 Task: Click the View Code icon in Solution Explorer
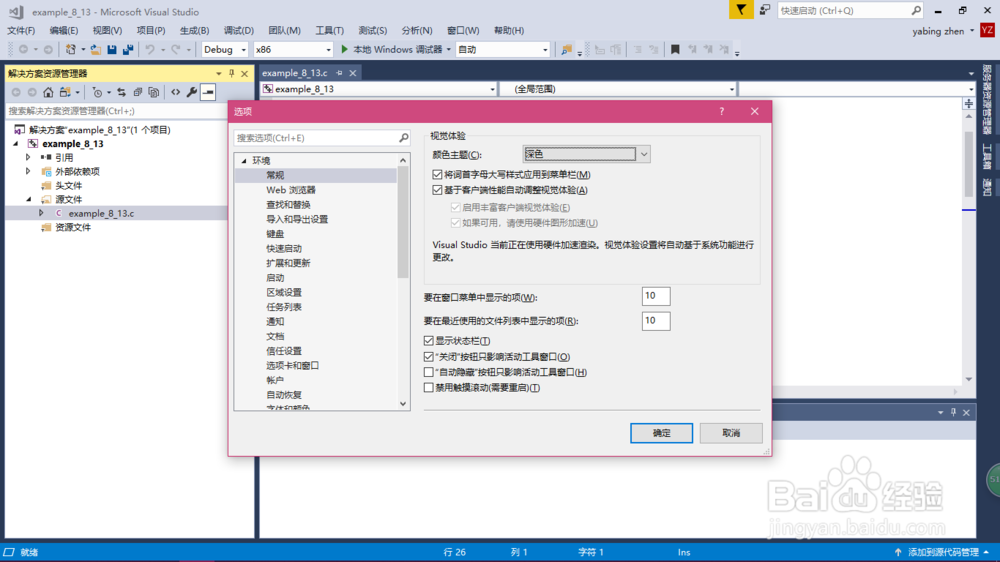(175, 92)
